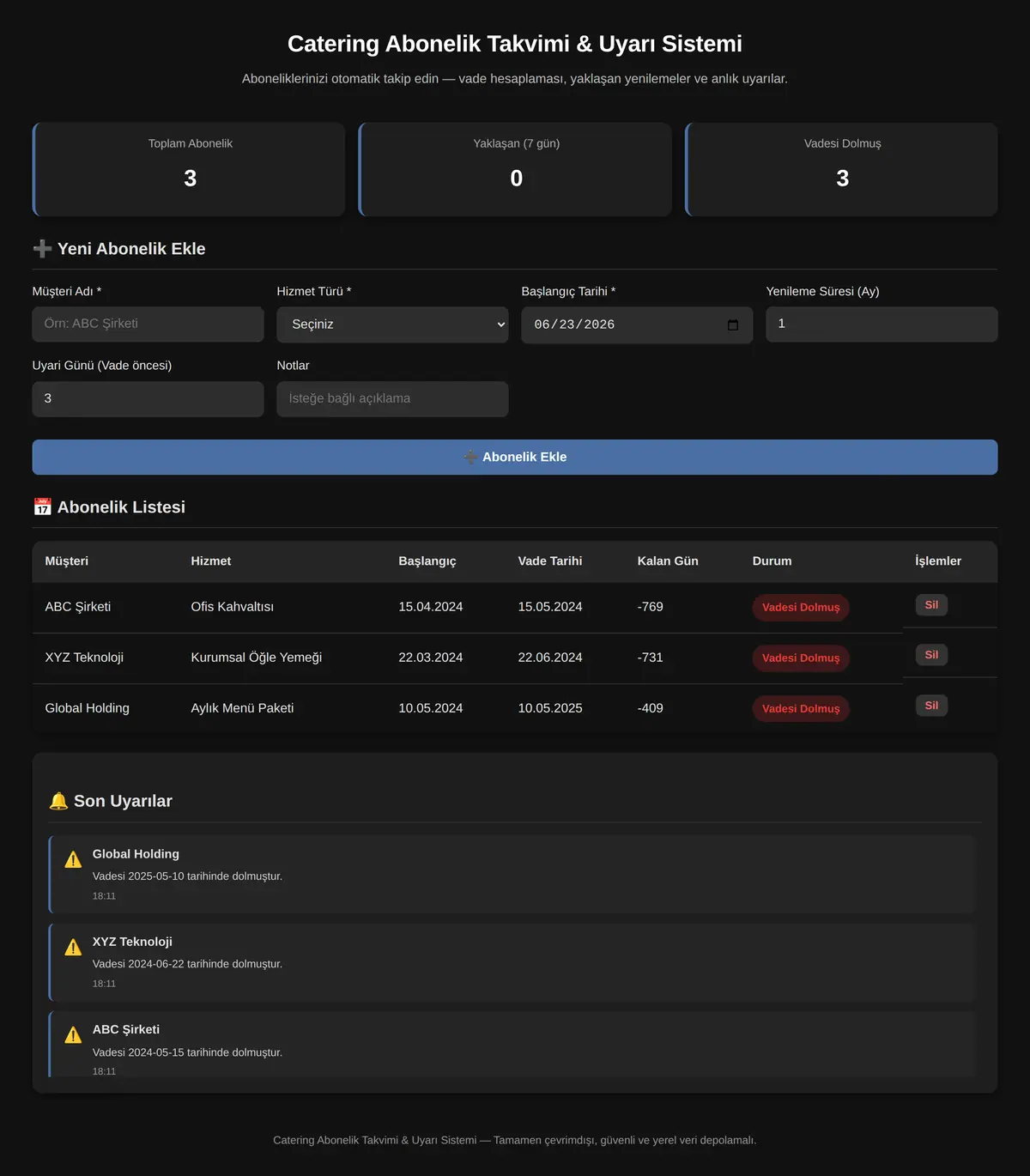Click the Hizmet column header
The width and height of the screenshot is (1030, 1176).
click(x=211, y=561)
